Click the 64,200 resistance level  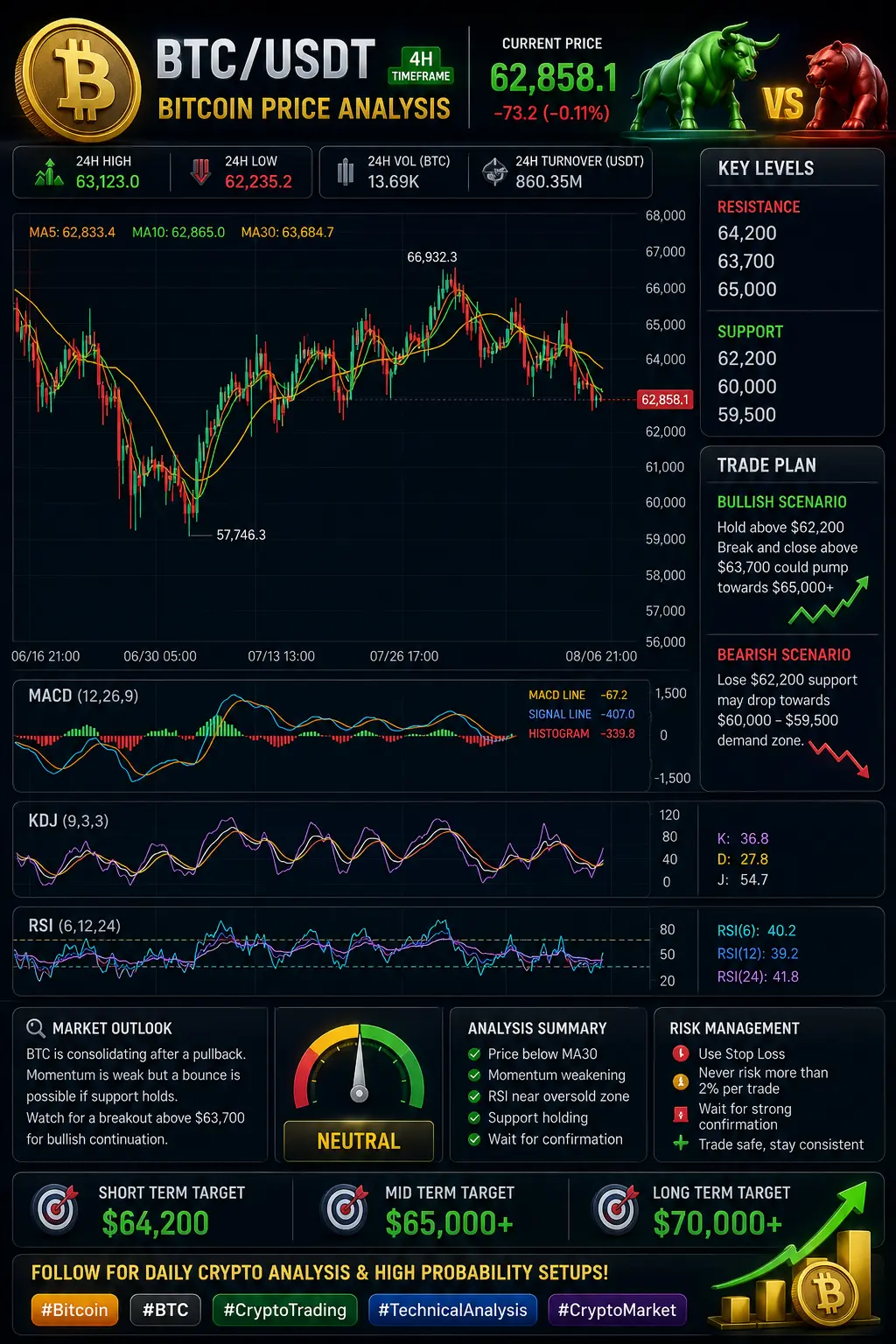[747, 234]
